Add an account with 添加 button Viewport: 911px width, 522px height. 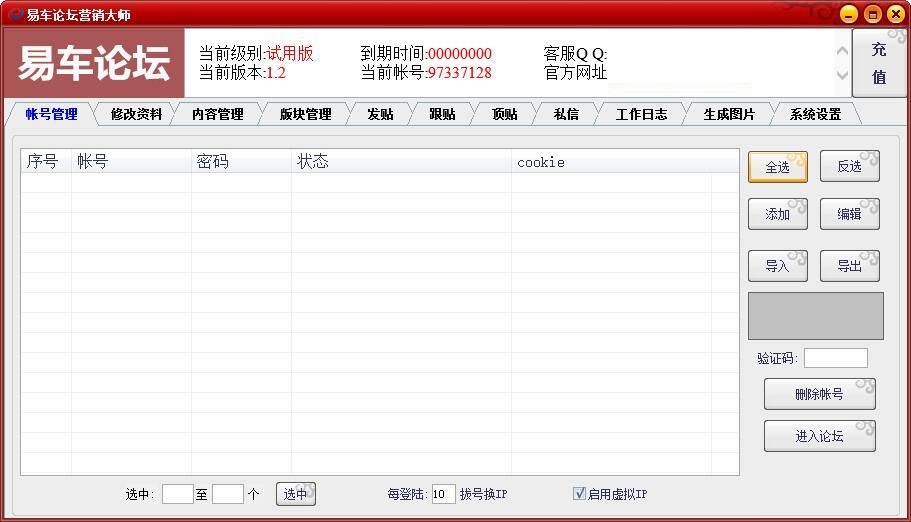point(777,214)
